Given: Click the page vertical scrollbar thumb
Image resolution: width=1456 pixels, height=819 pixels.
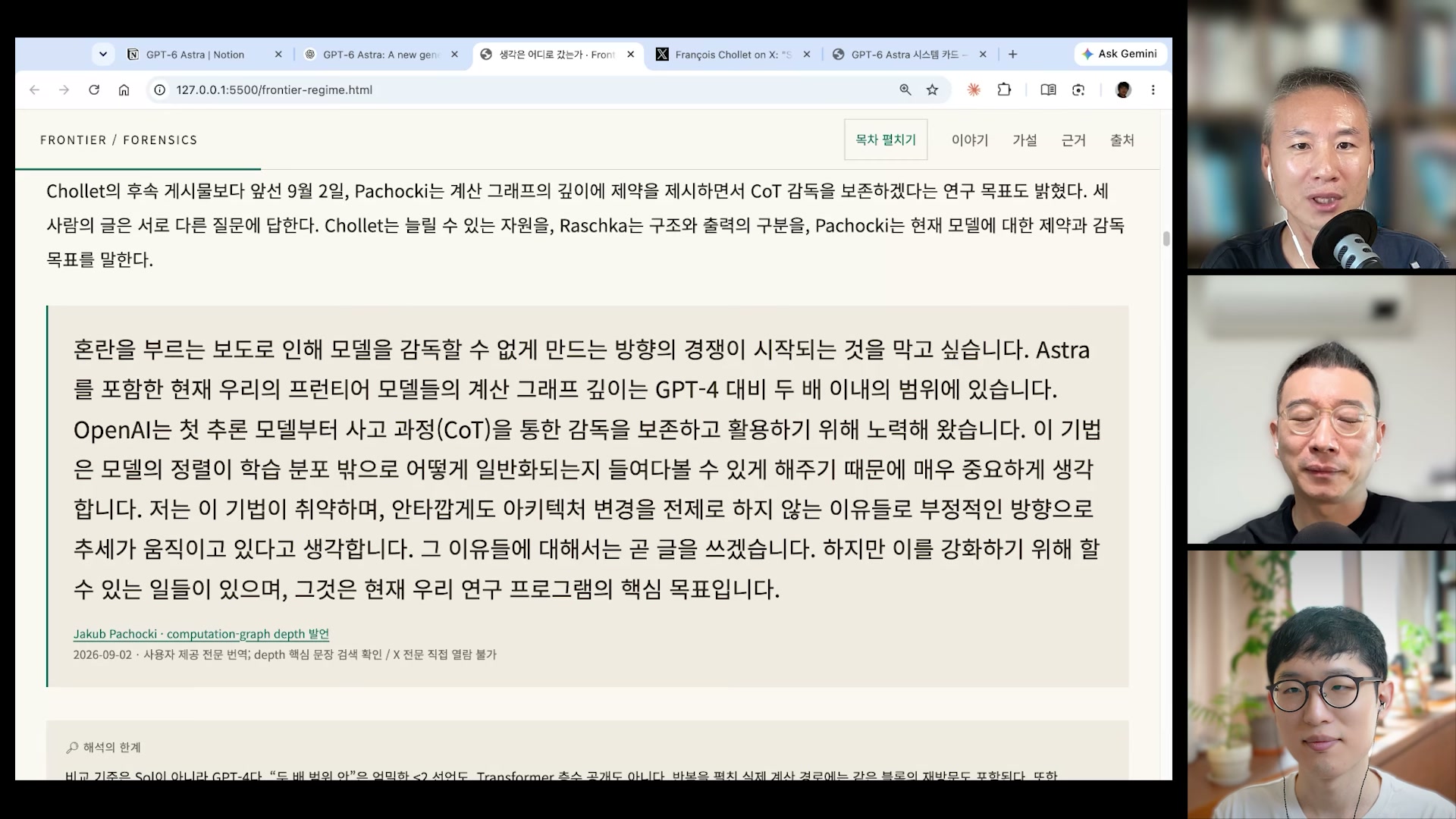Looking at the screenshot, I should 1166,238.
